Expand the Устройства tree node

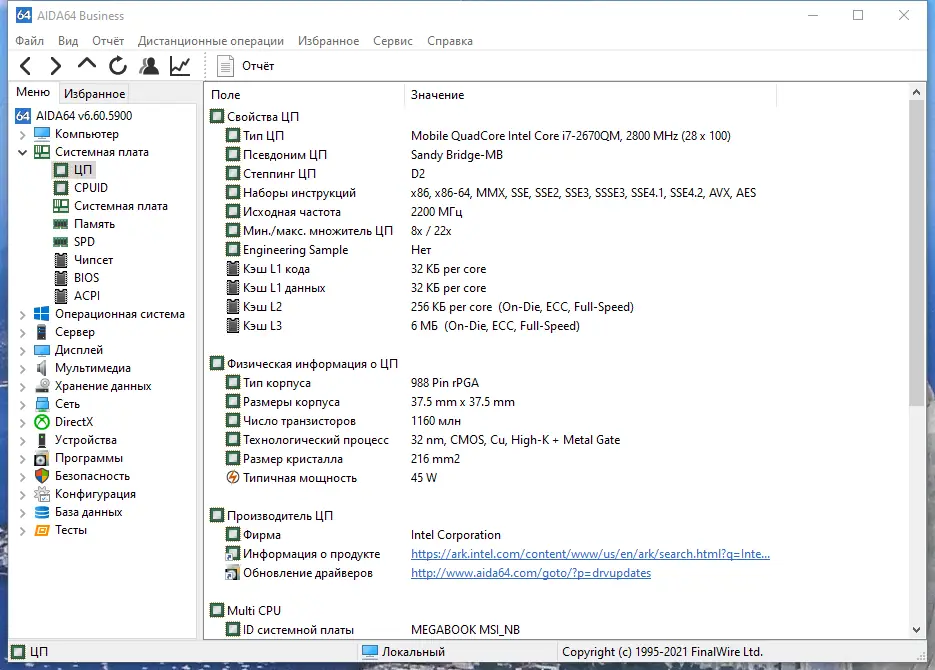[23, 441]
